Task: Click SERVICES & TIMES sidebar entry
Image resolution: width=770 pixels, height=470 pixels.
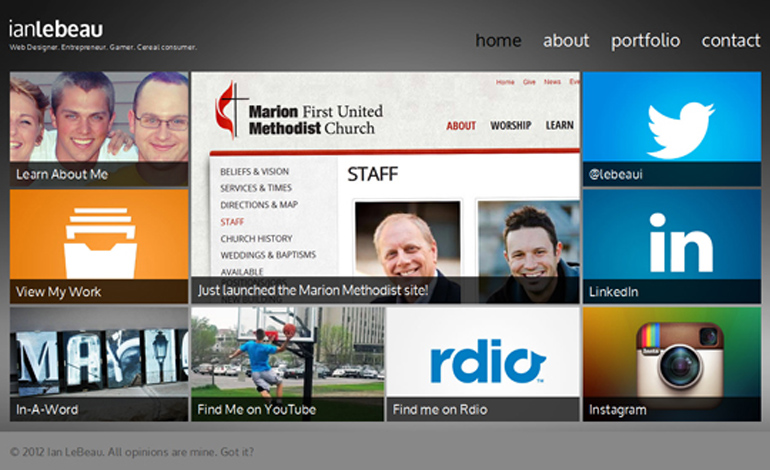Action: tap(256, 188)
